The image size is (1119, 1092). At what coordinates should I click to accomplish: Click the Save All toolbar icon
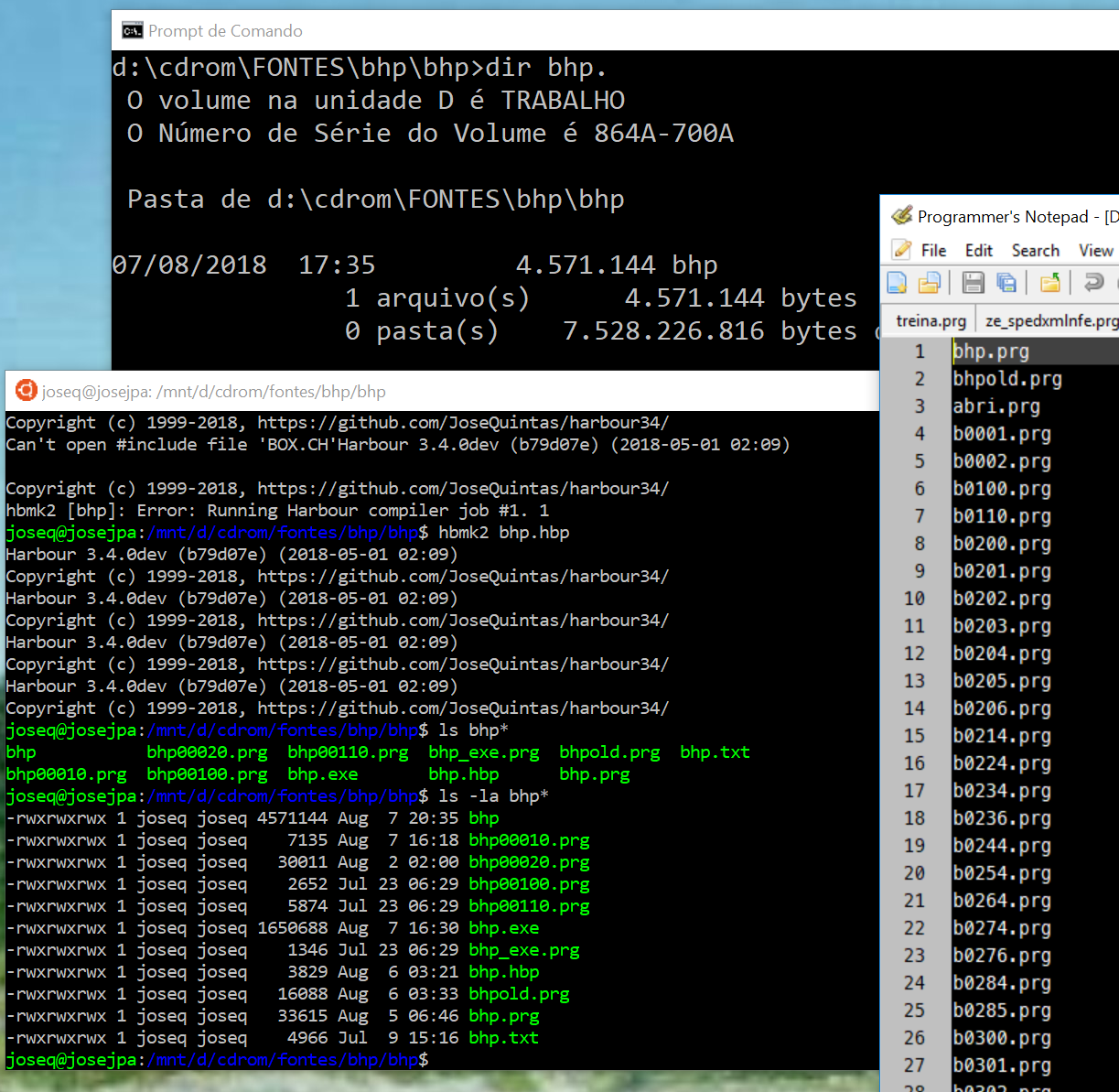[1006, 283]
